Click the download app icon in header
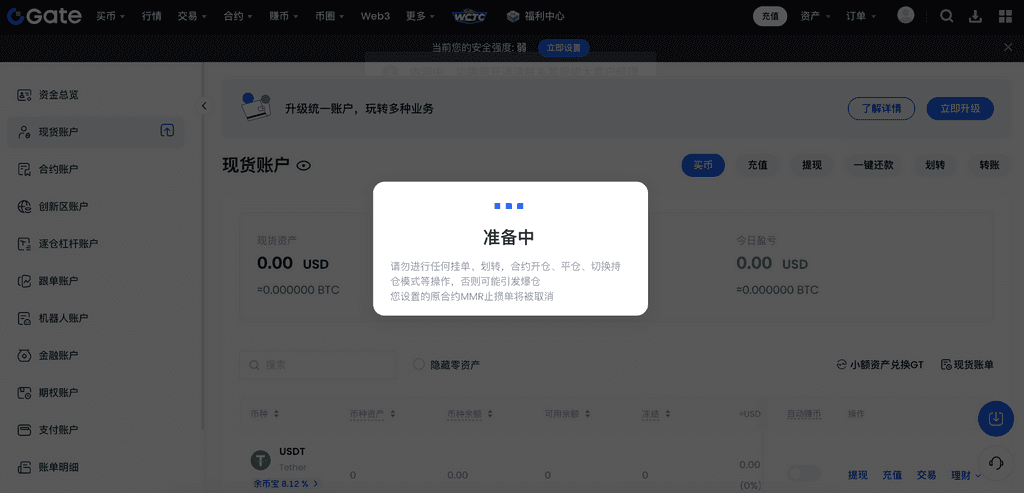This screenshot has height=493, width=1024. click(x=975, y=16)
